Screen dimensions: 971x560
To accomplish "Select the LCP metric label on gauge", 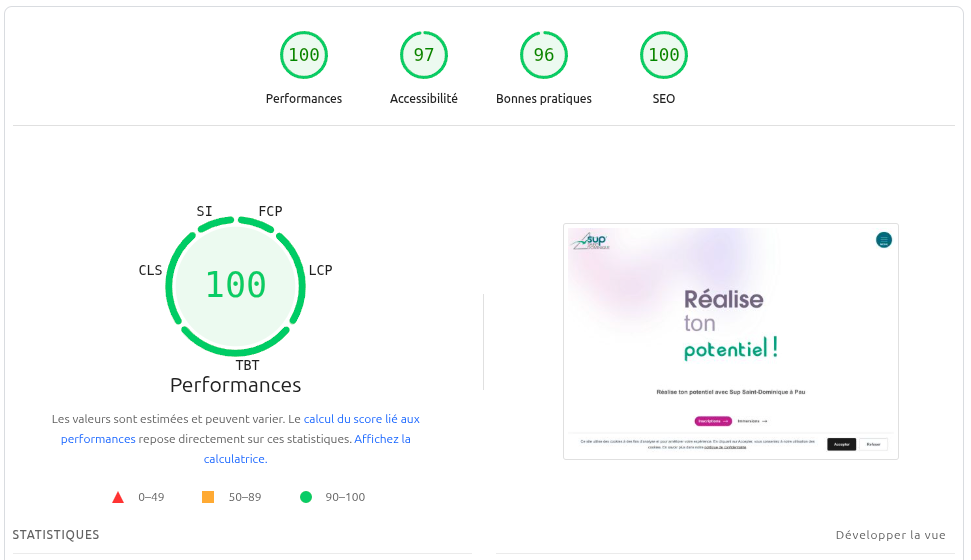I will 321,270.
